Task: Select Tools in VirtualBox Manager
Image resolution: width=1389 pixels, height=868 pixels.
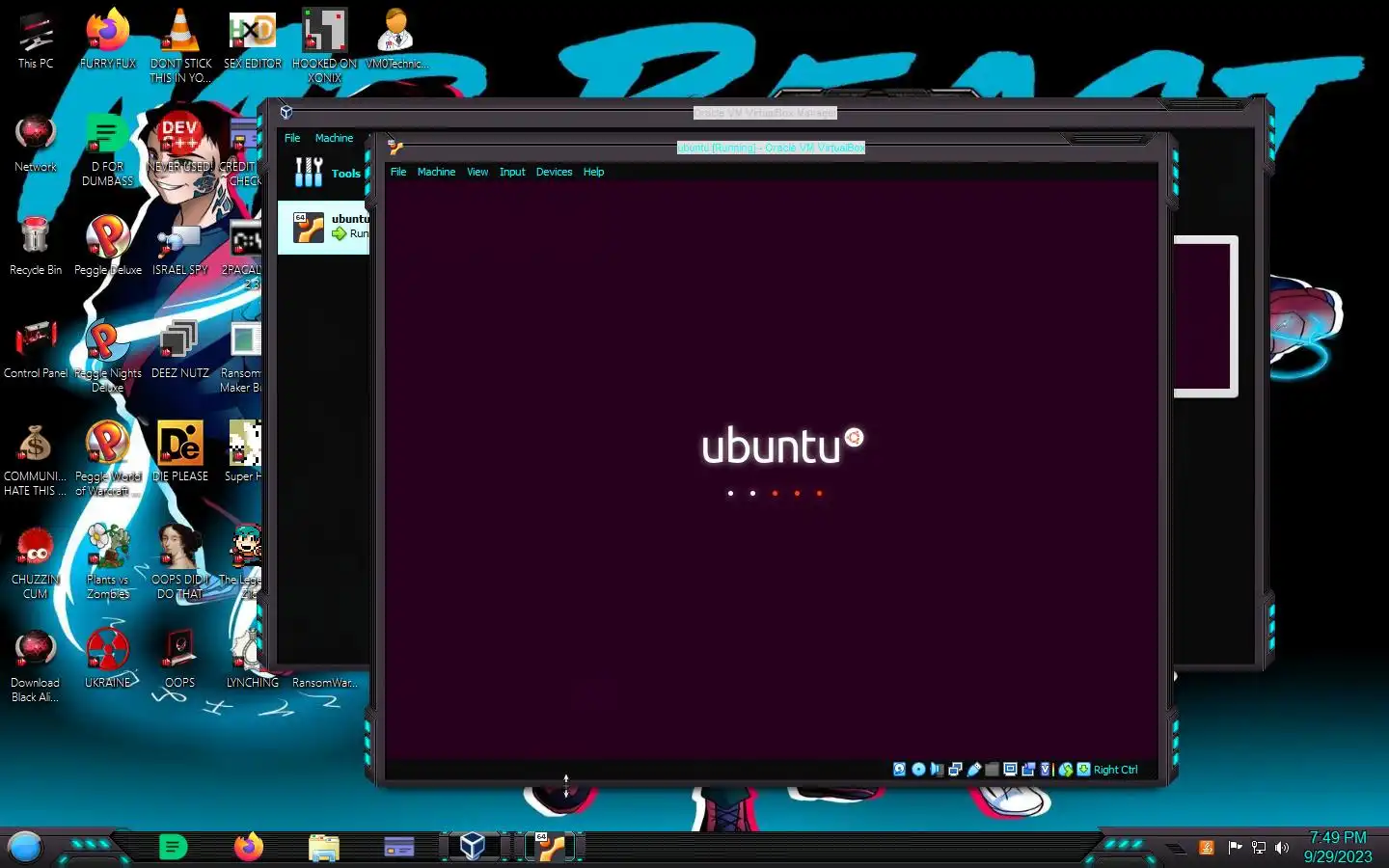Action: (327, 173)
